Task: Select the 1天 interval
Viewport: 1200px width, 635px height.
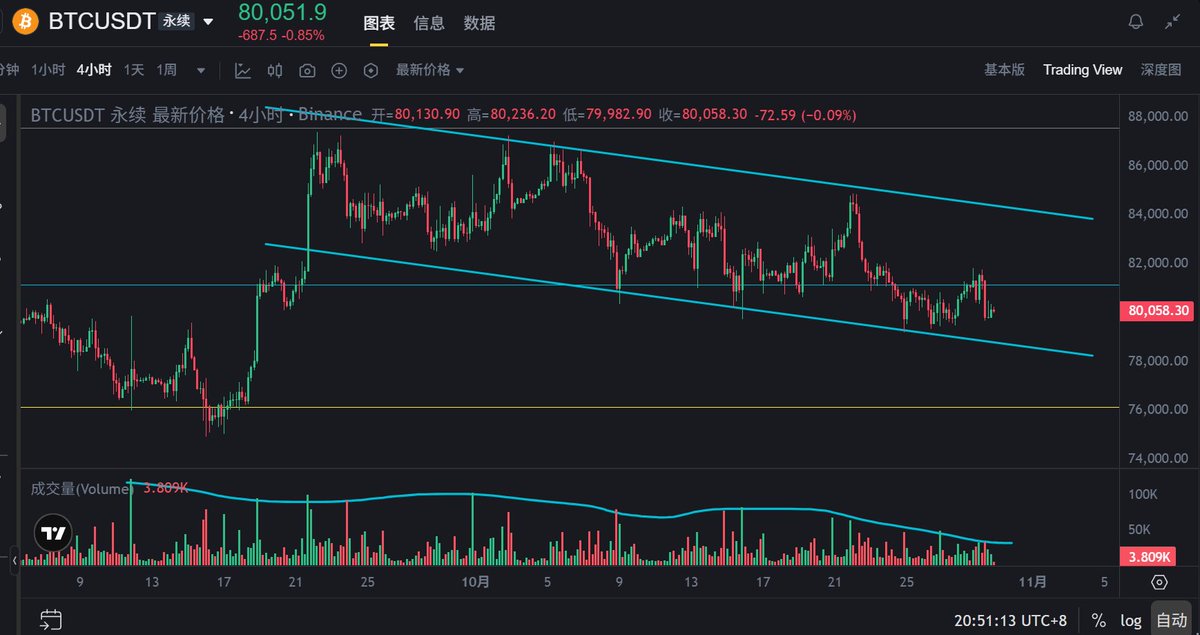Action: tap(134, 70)
